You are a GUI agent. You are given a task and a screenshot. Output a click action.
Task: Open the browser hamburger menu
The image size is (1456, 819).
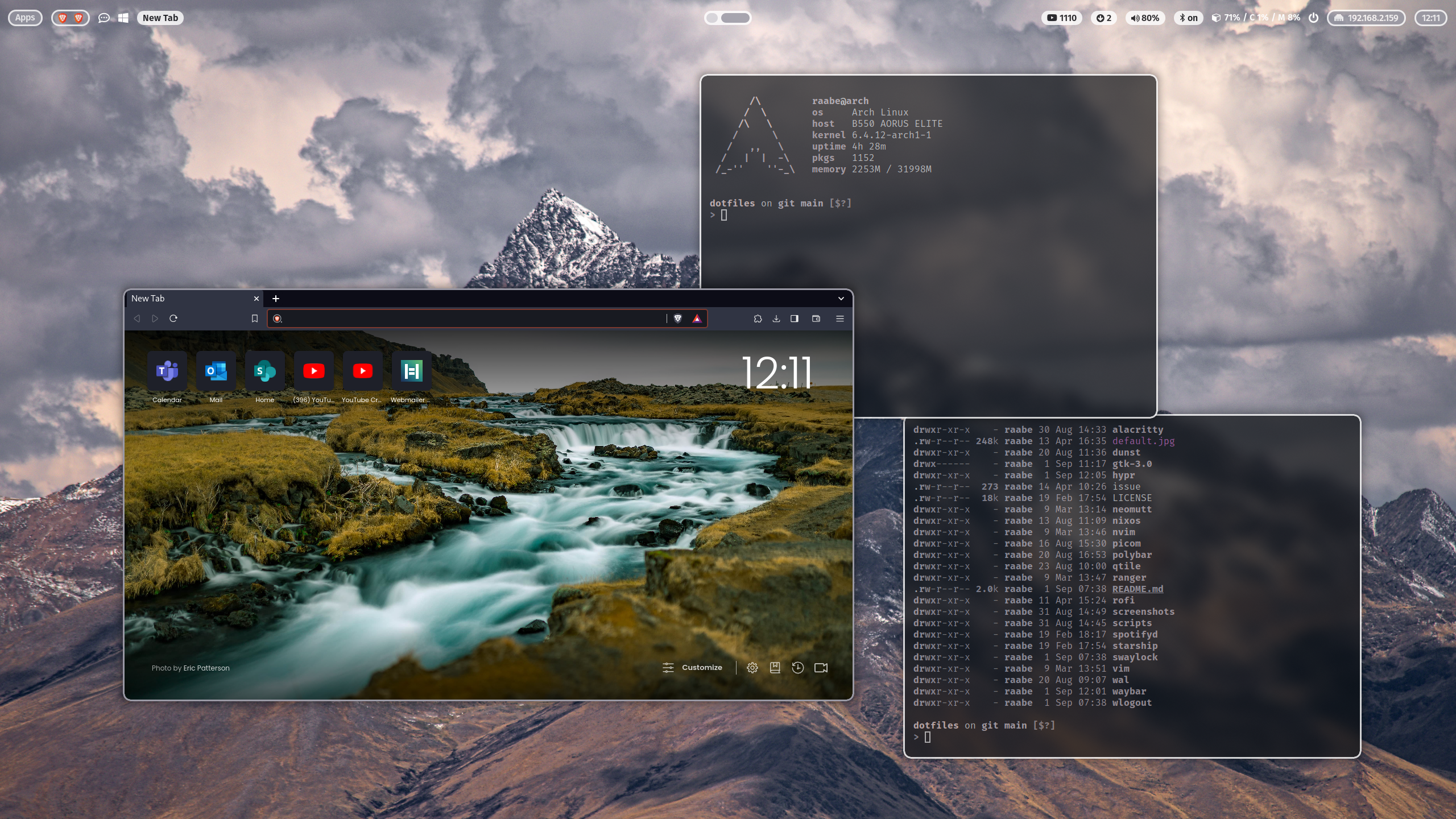(x=839, y=318)
